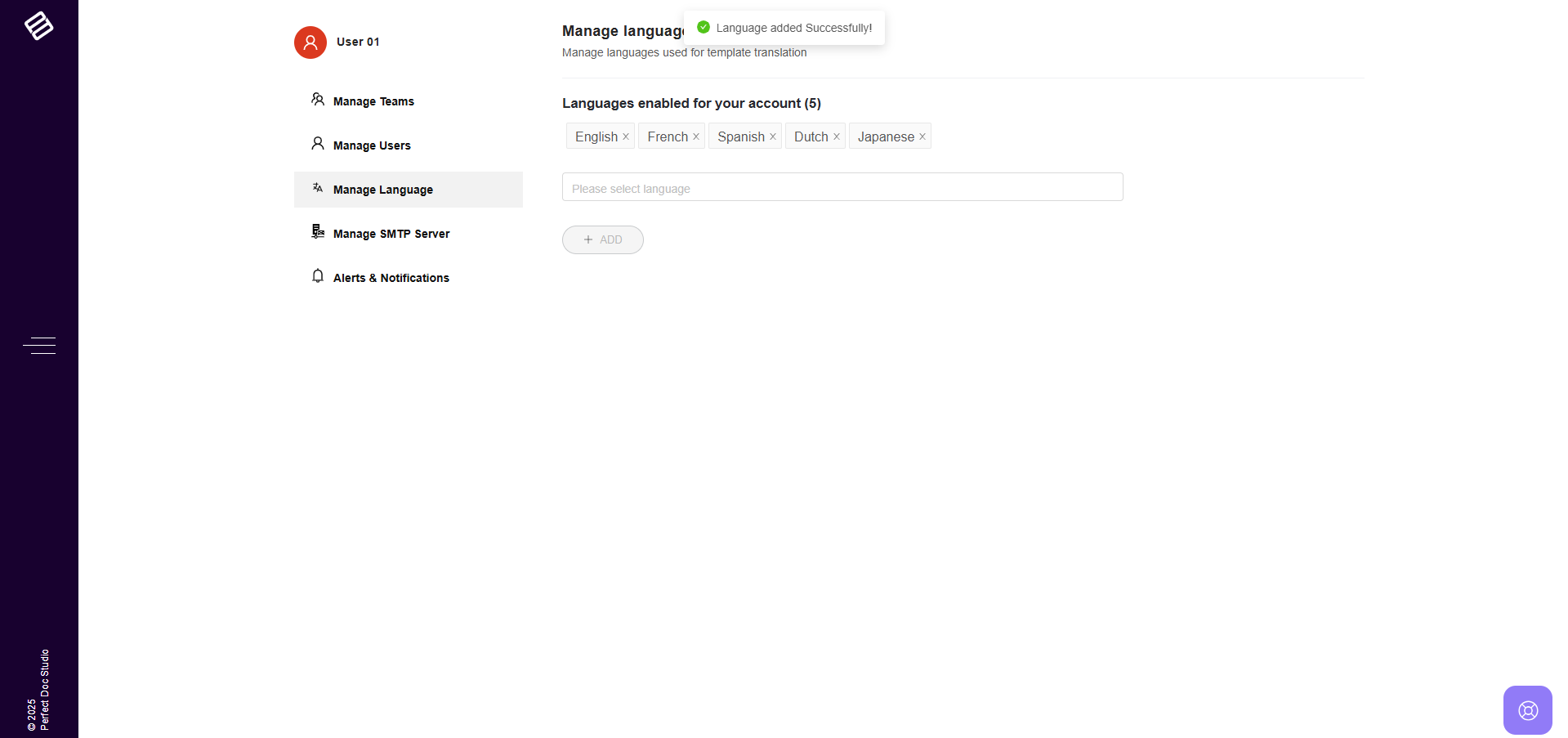Click the Manage Teams group icon
1568x738 pixels.
(x=318, y=100)
